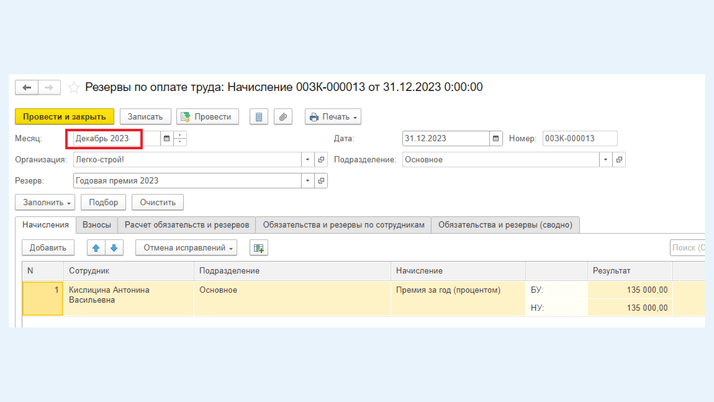Viewport: 714px width, 402px height.
Task: Select the Кислицина Антонина Васильевна row
Action: point(109,296)
